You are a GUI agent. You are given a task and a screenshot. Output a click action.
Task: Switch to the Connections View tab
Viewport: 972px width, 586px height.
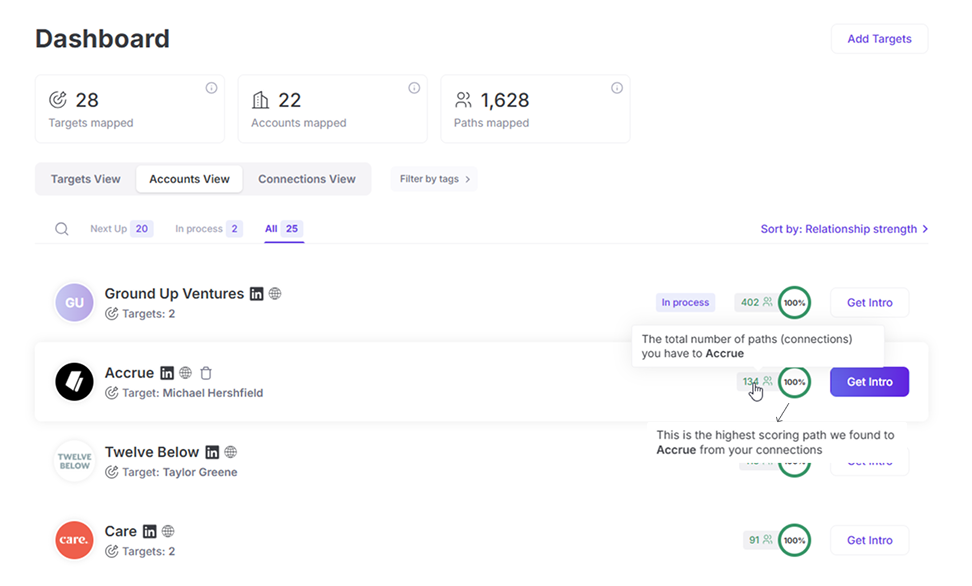pos(307,178)
